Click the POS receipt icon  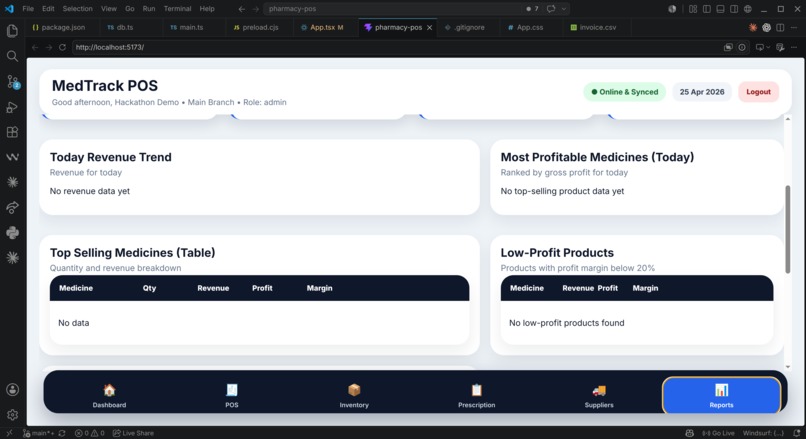click(x=232, y=390)
